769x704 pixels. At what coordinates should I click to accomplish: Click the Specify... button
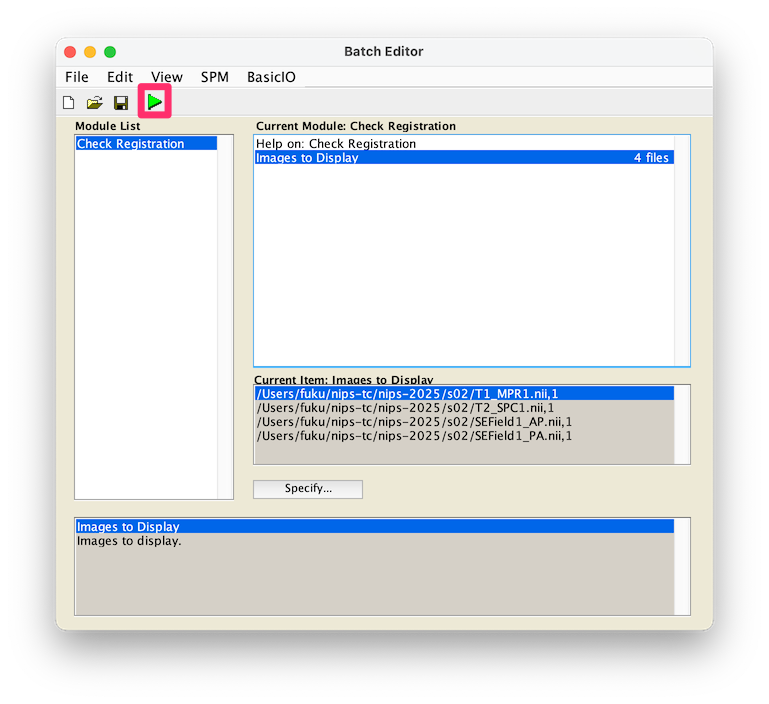(x=308, y=489)
